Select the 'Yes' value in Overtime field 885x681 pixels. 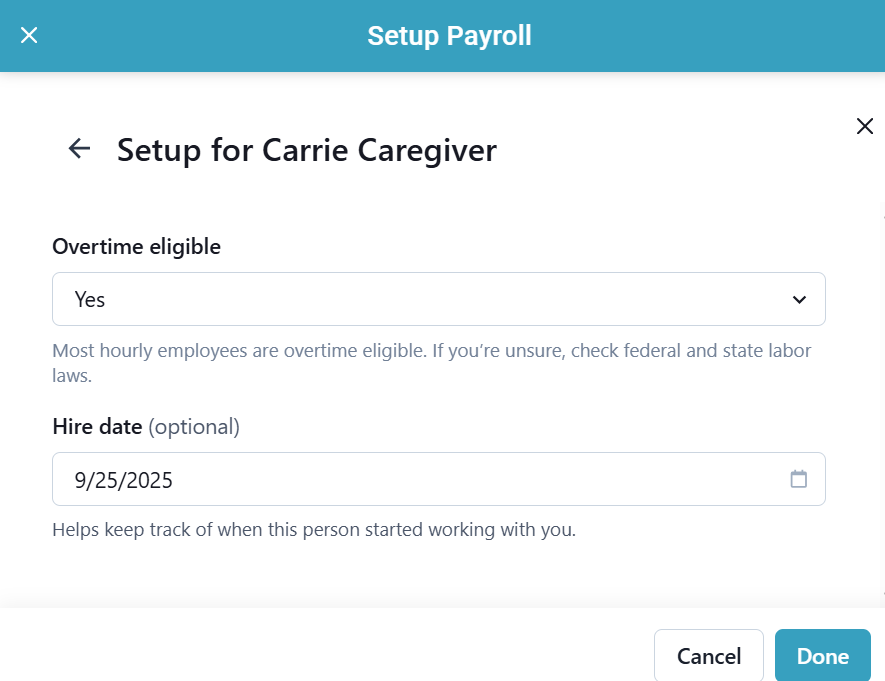tap(90, 299)
